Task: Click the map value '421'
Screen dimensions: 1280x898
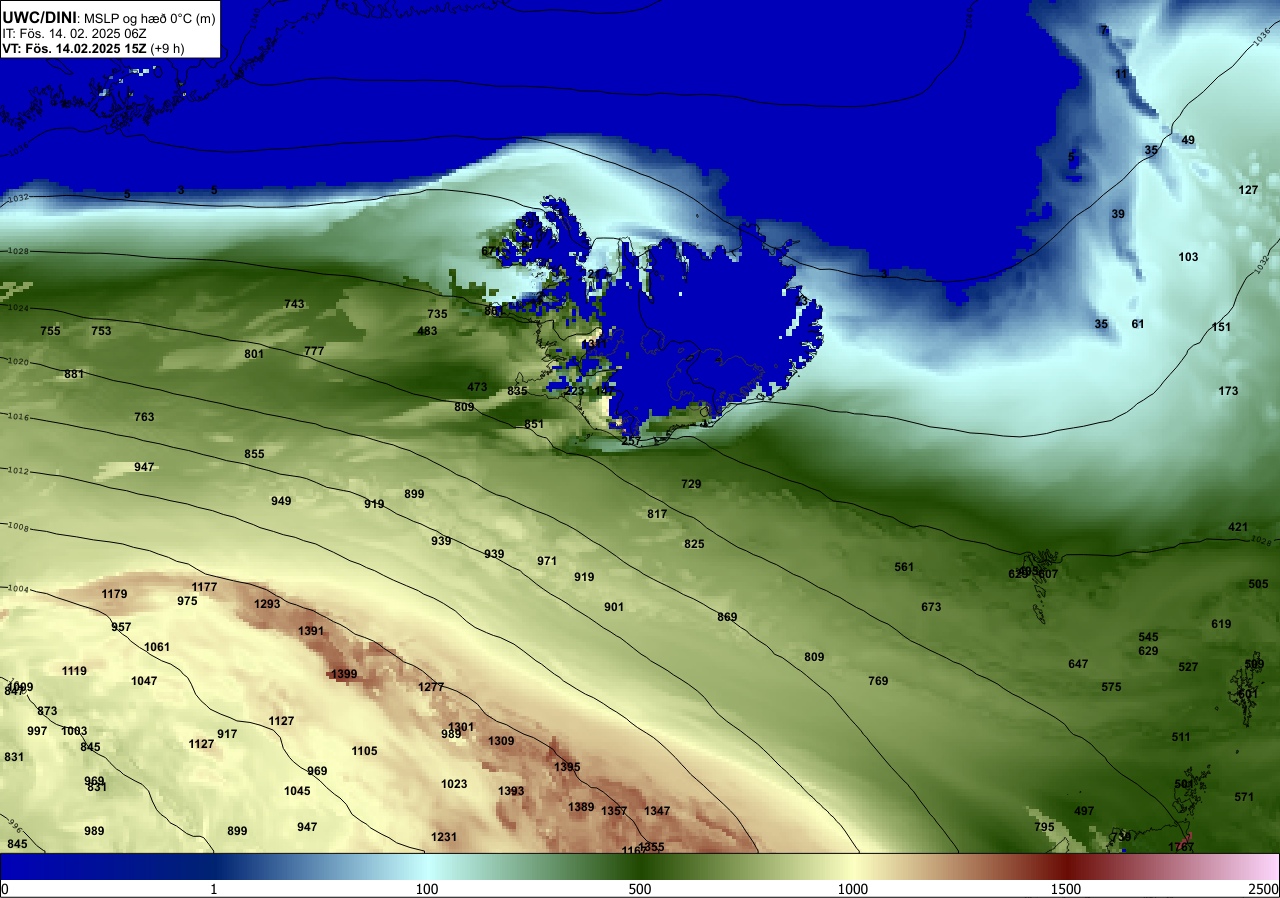Action: click(1238, 527)
